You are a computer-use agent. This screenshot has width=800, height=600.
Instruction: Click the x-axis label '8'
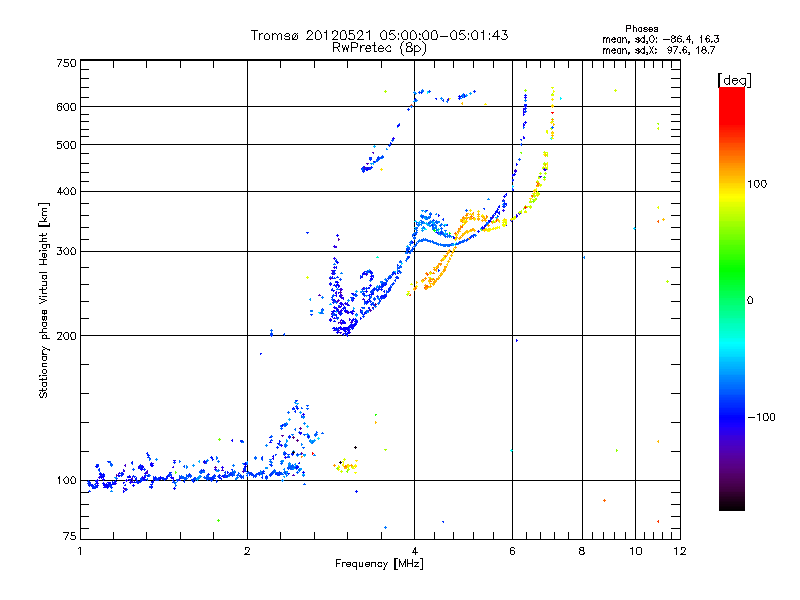coord(582,551)
